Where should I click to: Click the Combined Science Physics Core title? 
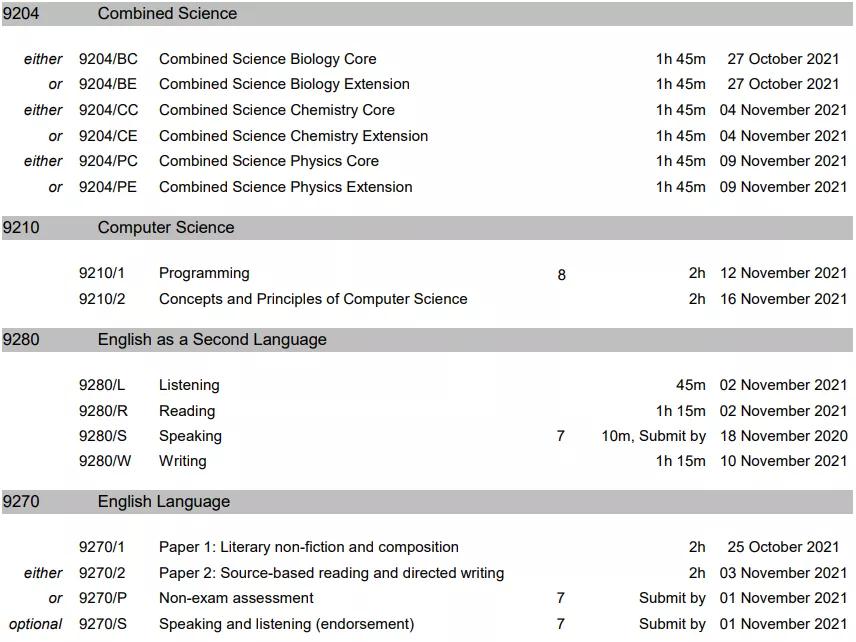[x=269, y=161]
